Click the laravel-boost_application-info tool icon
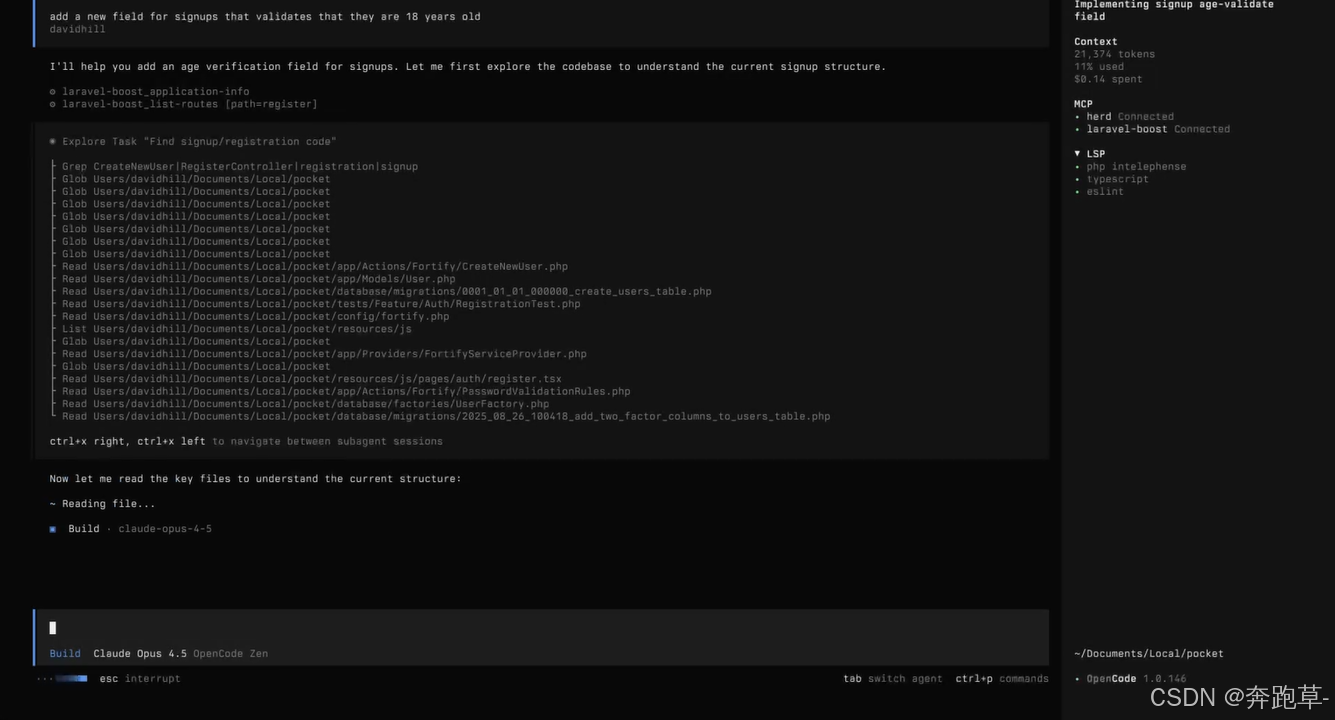 pos(53,92)
